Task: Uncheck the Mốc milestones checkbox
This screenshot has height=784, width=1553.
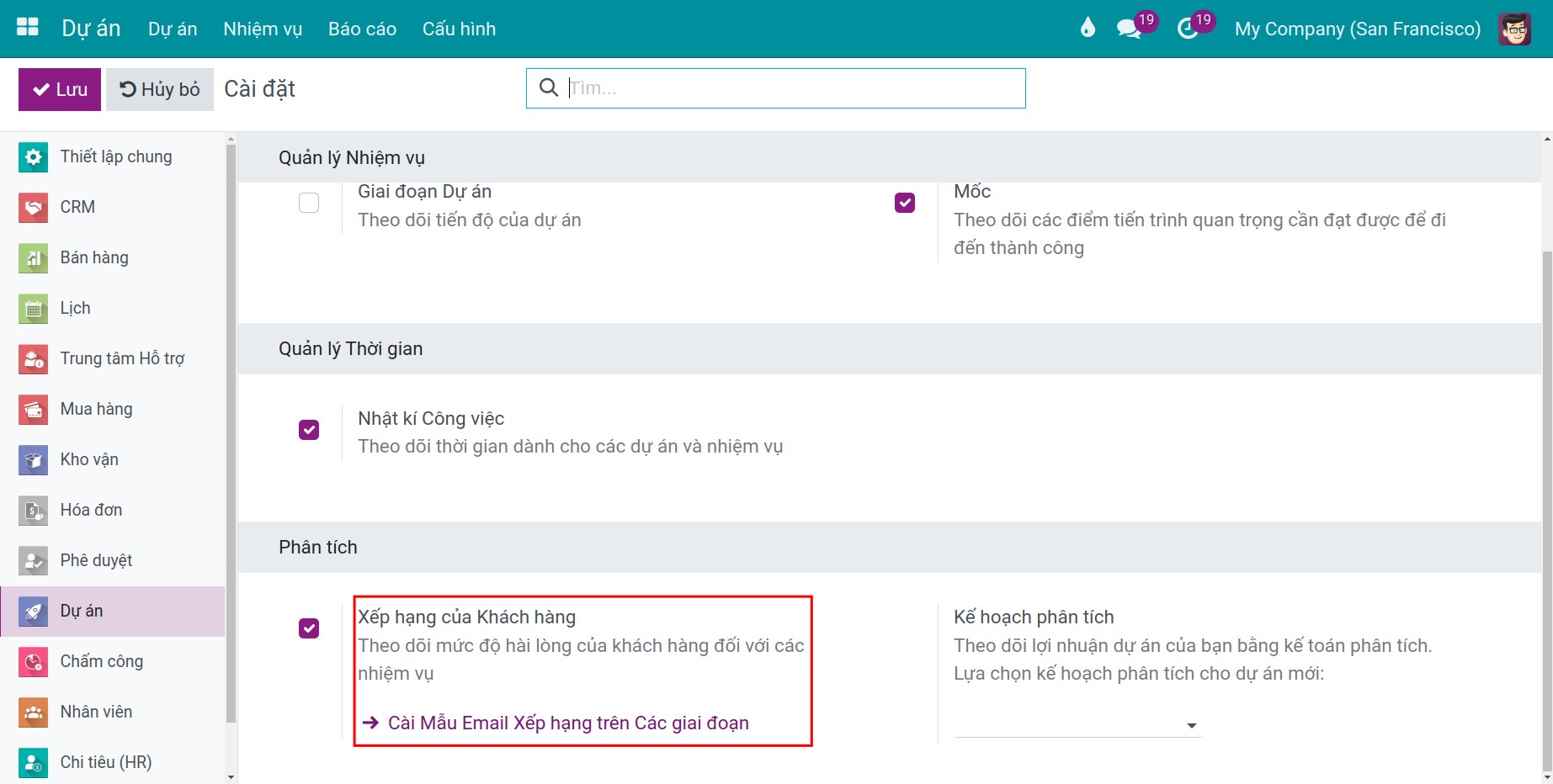Action: pos(905,203)
